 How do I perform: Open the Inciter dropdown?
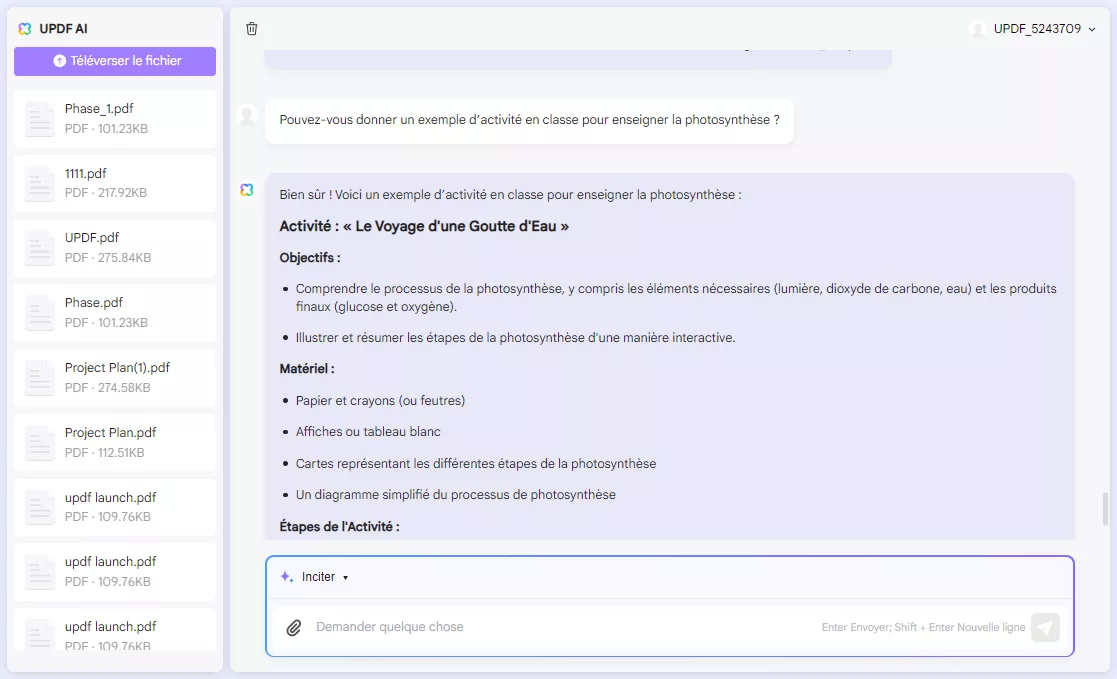click(320, 576)
